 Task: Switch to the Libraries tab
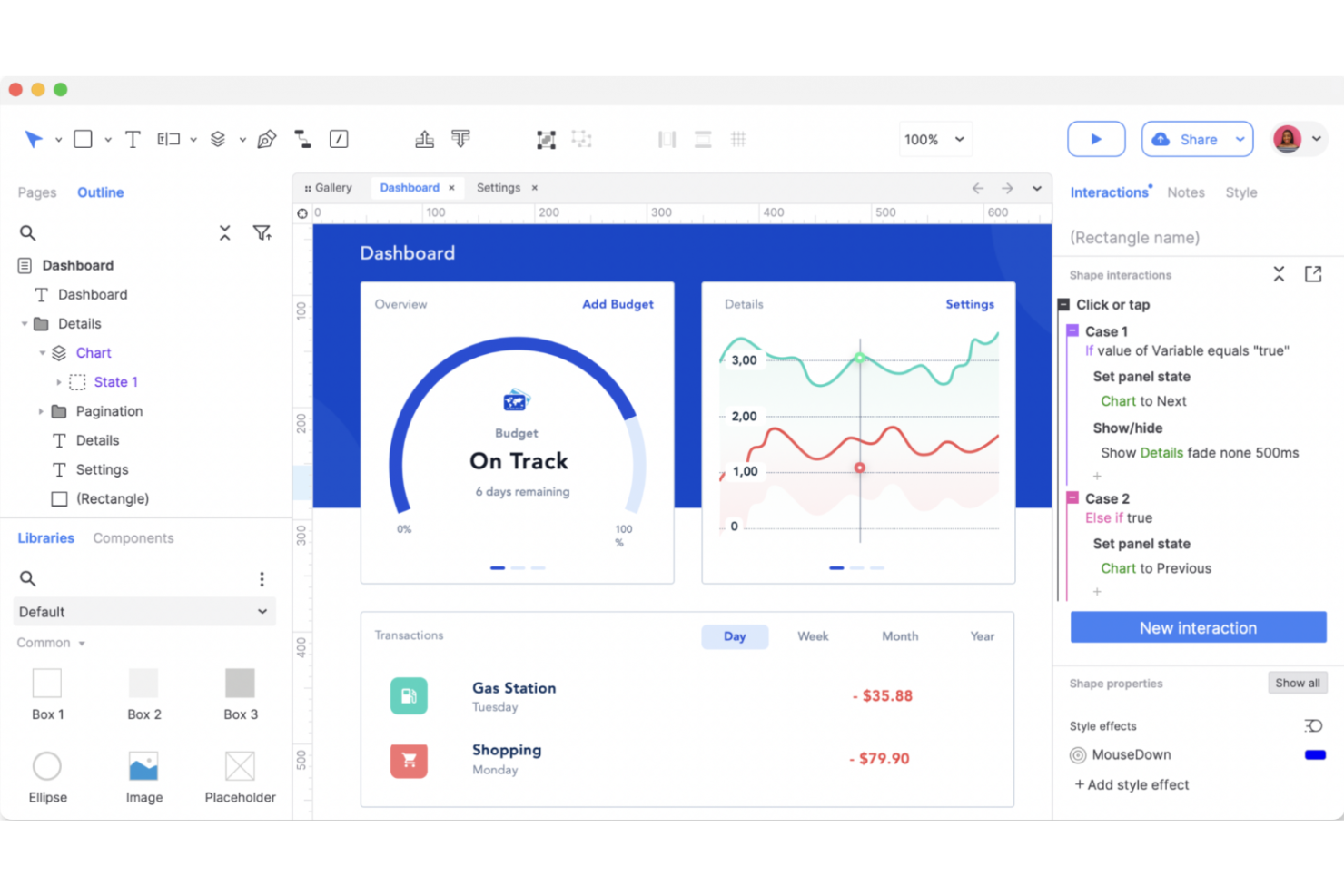pyautogui.click(x=46, y=538)
